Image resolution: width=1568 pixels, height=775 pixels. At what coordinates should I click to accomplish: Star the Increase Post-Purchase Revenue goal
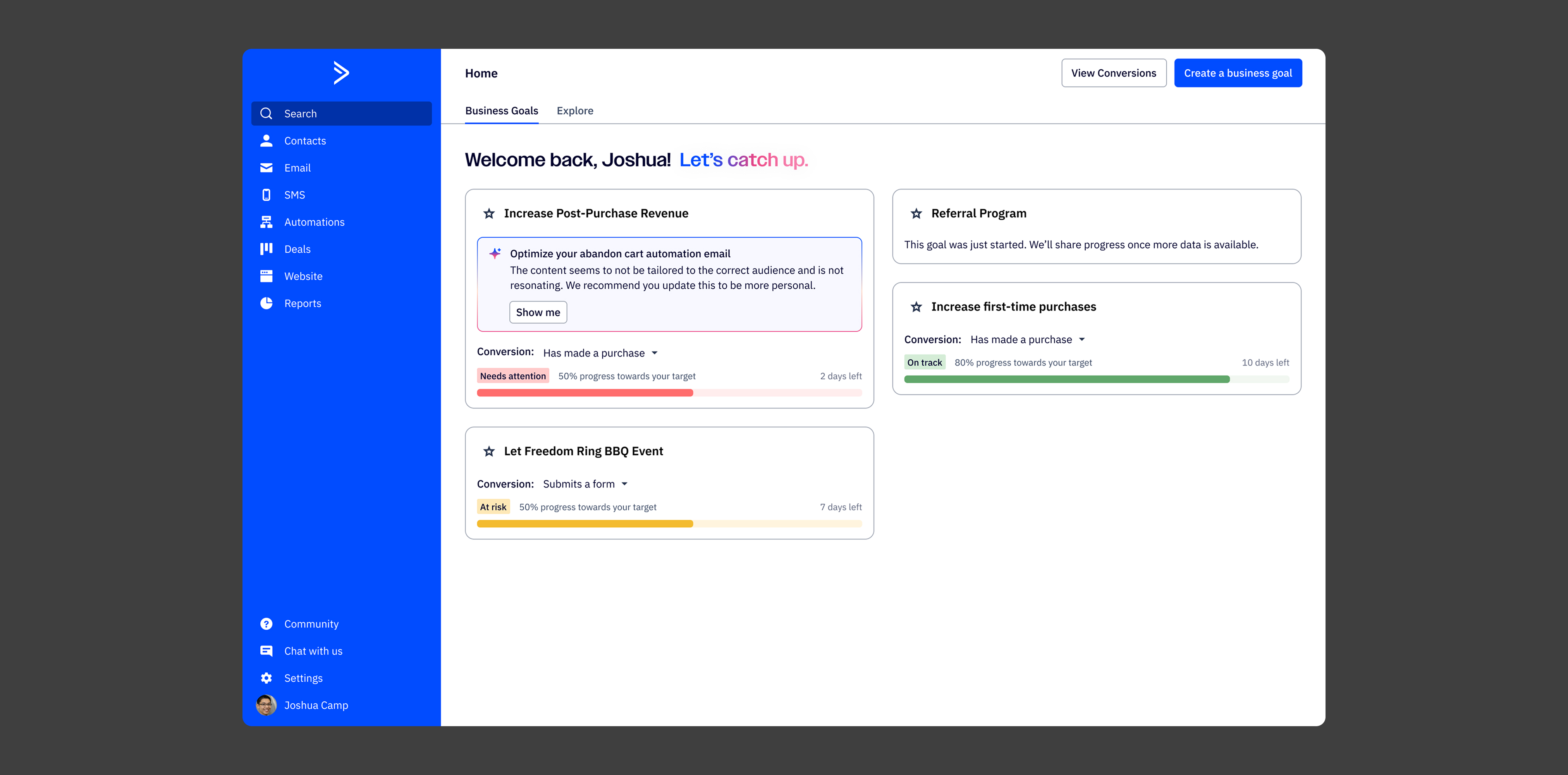(489, 214)
